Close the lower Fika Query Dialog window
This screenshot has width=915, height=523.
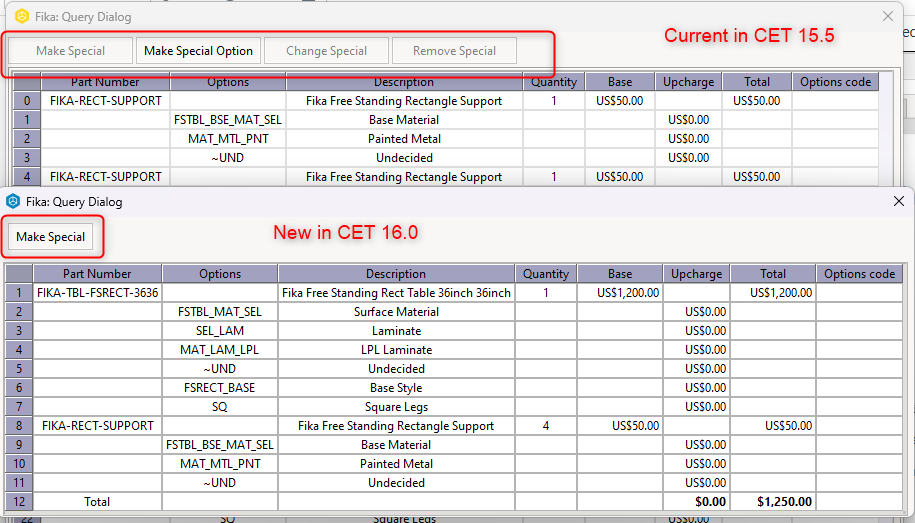click(899, 201)
